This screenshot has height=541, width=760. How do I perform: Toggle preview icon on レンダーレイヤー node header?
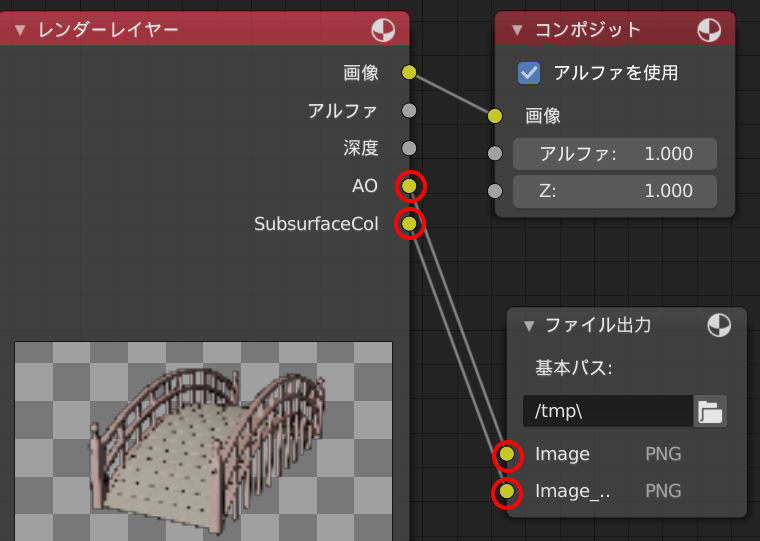pyautogui.click(x=383, y=31)
